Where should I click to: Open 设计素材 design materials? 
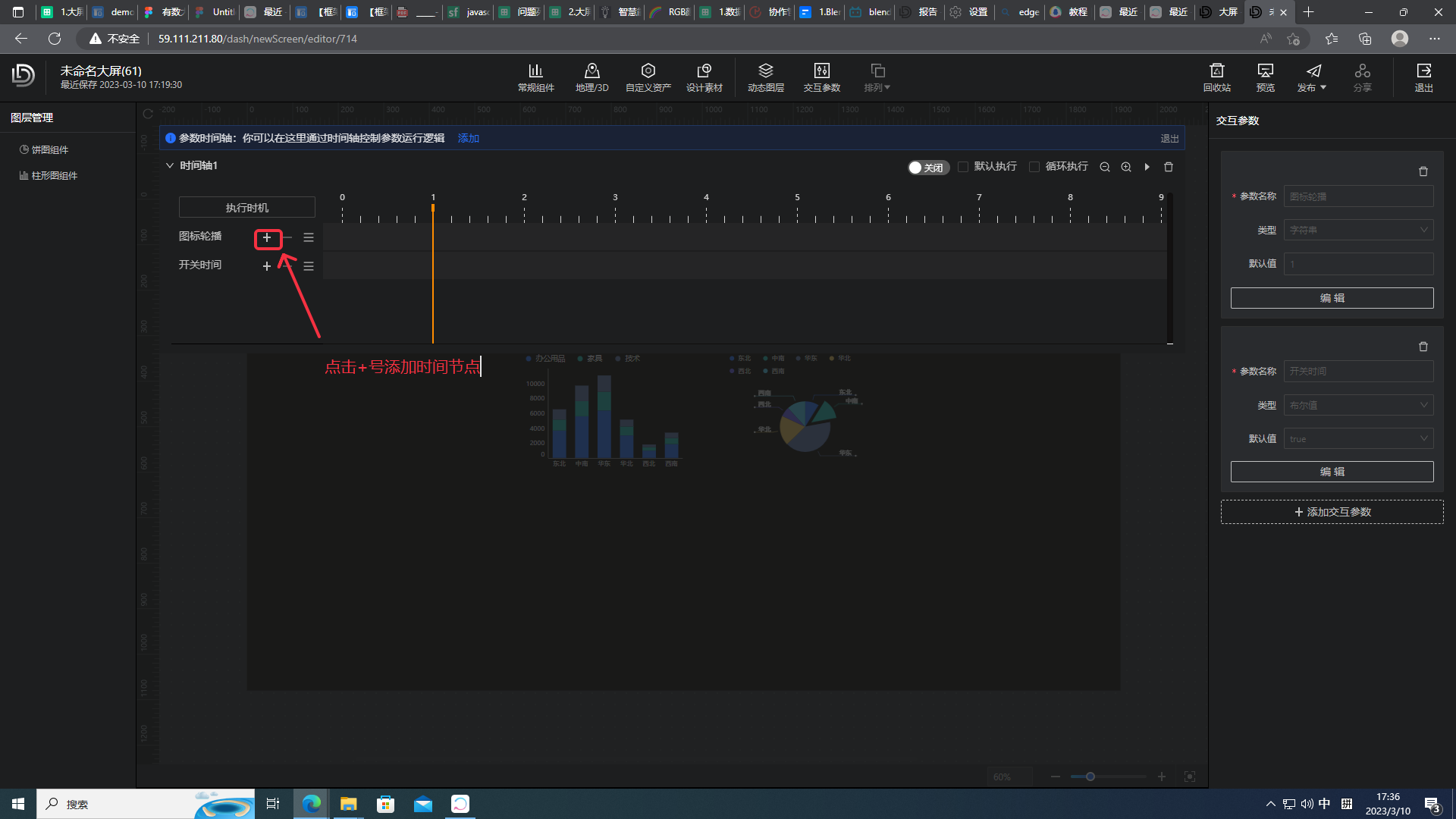[704, 77]
